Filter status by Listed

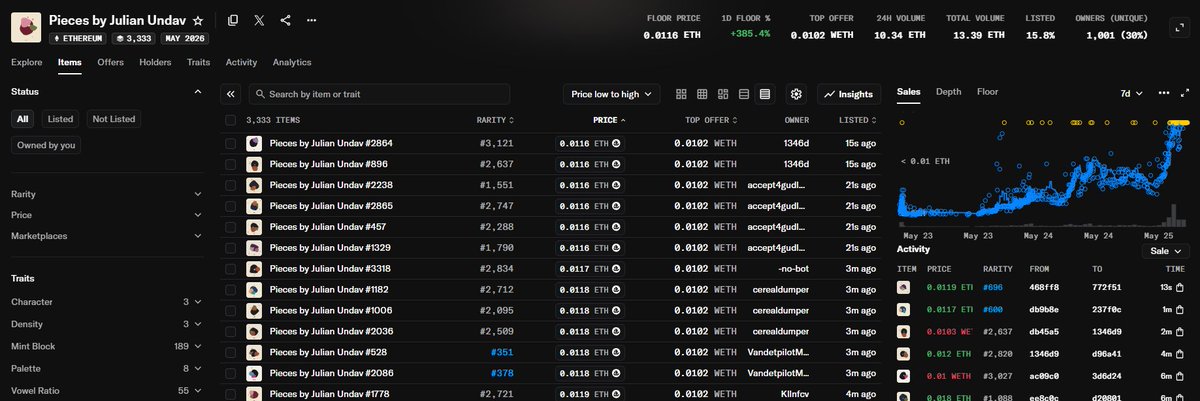point(61,119)
